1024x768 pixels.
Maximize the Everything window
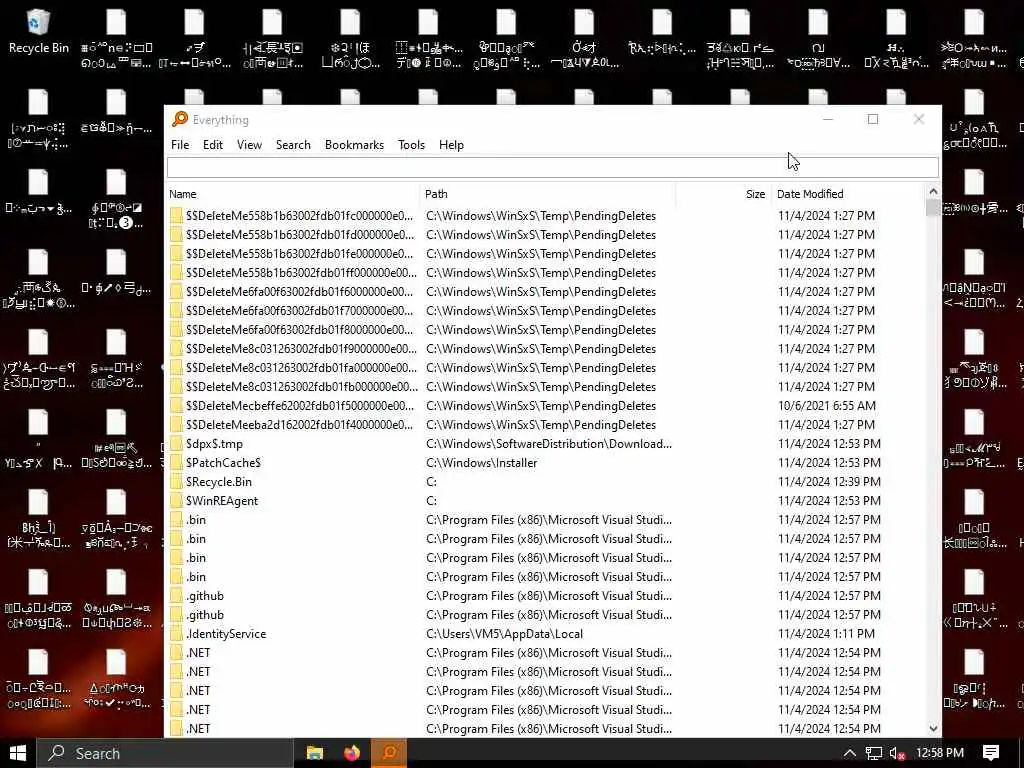click(872, 119)
